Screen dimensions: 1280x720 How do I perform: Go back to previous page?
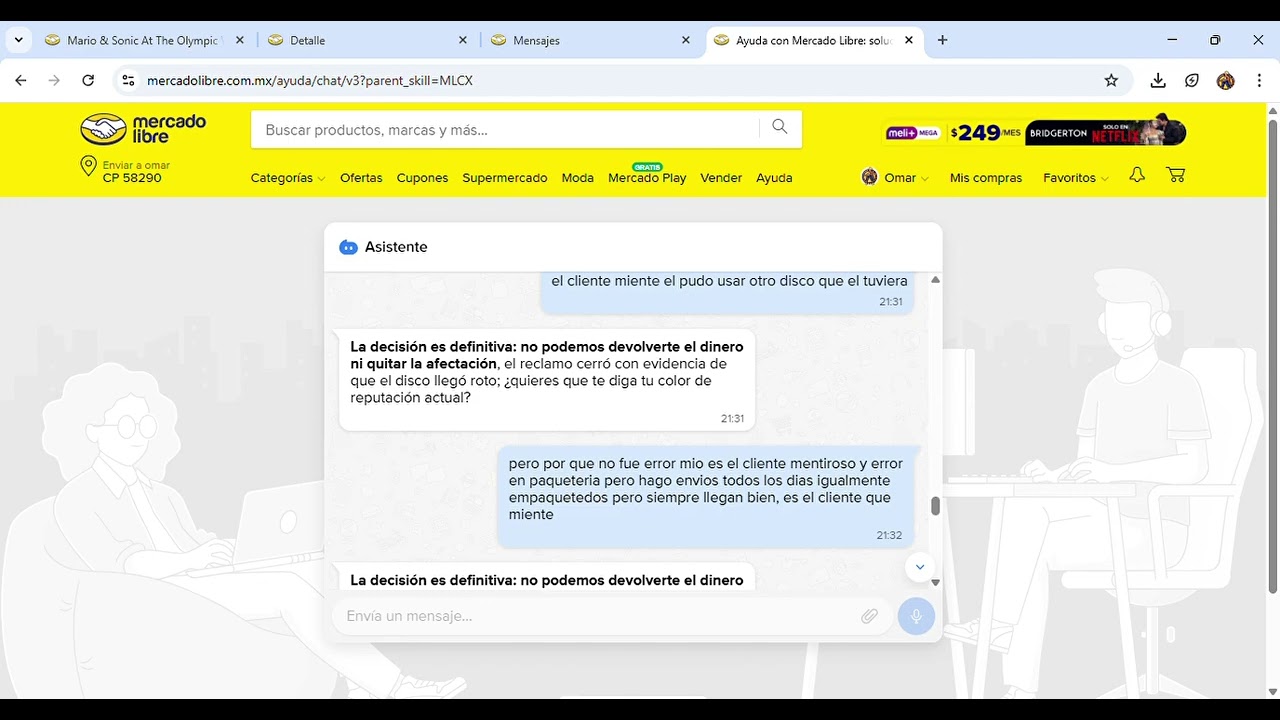click(21, 80)
